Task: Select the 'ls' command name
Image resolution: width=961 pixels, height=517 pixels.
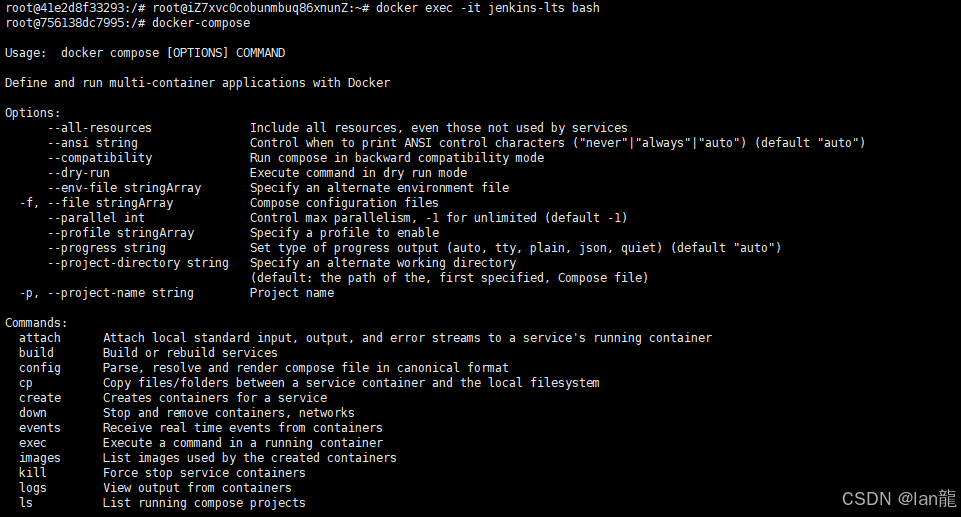Action: (26, 503)
